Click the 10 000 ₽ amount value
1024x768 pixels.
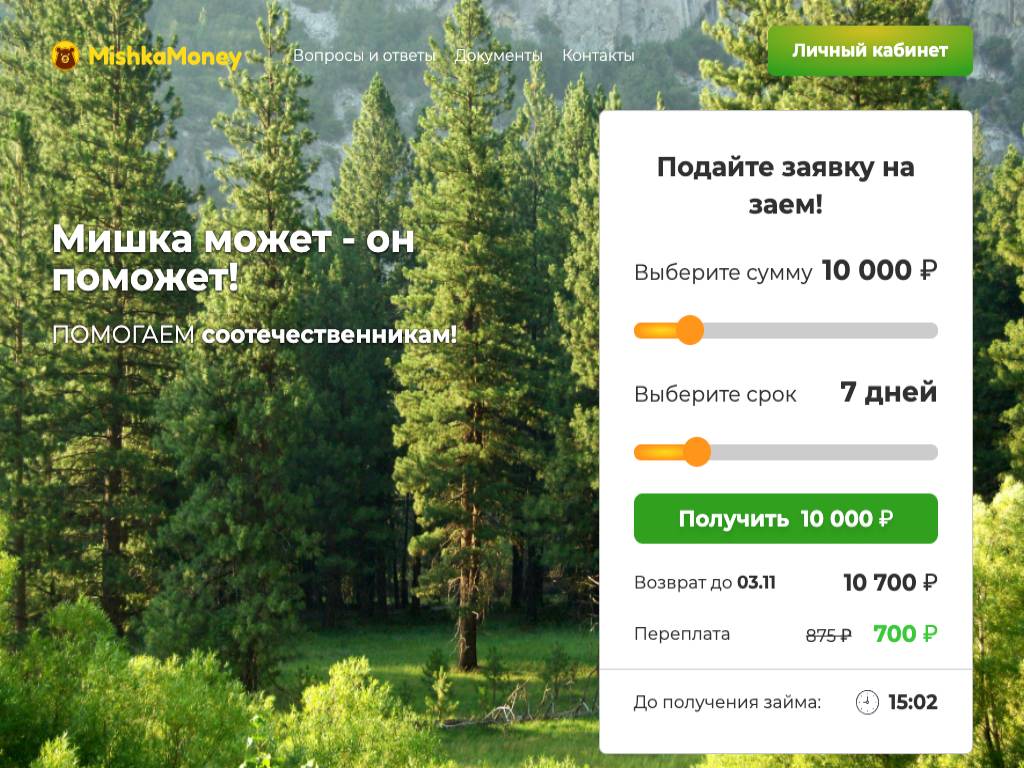click(x=879, y=270)
